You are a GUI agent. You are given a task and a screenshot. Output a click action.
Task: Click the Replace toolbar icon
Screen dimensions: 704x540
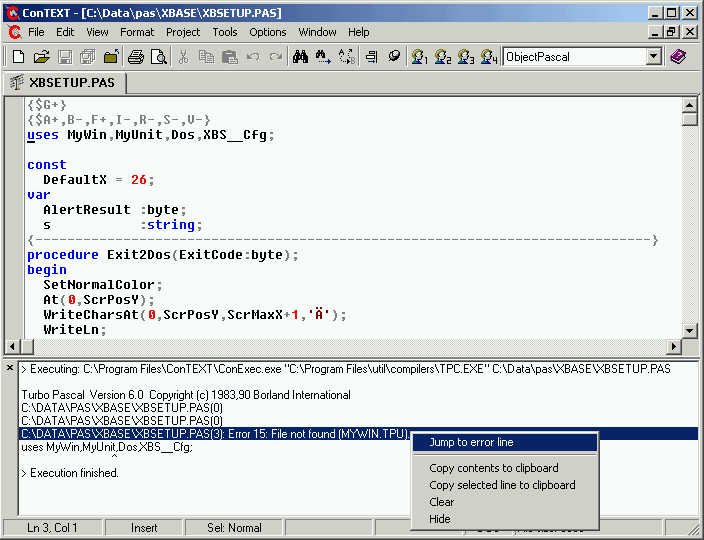pos(346,57)
